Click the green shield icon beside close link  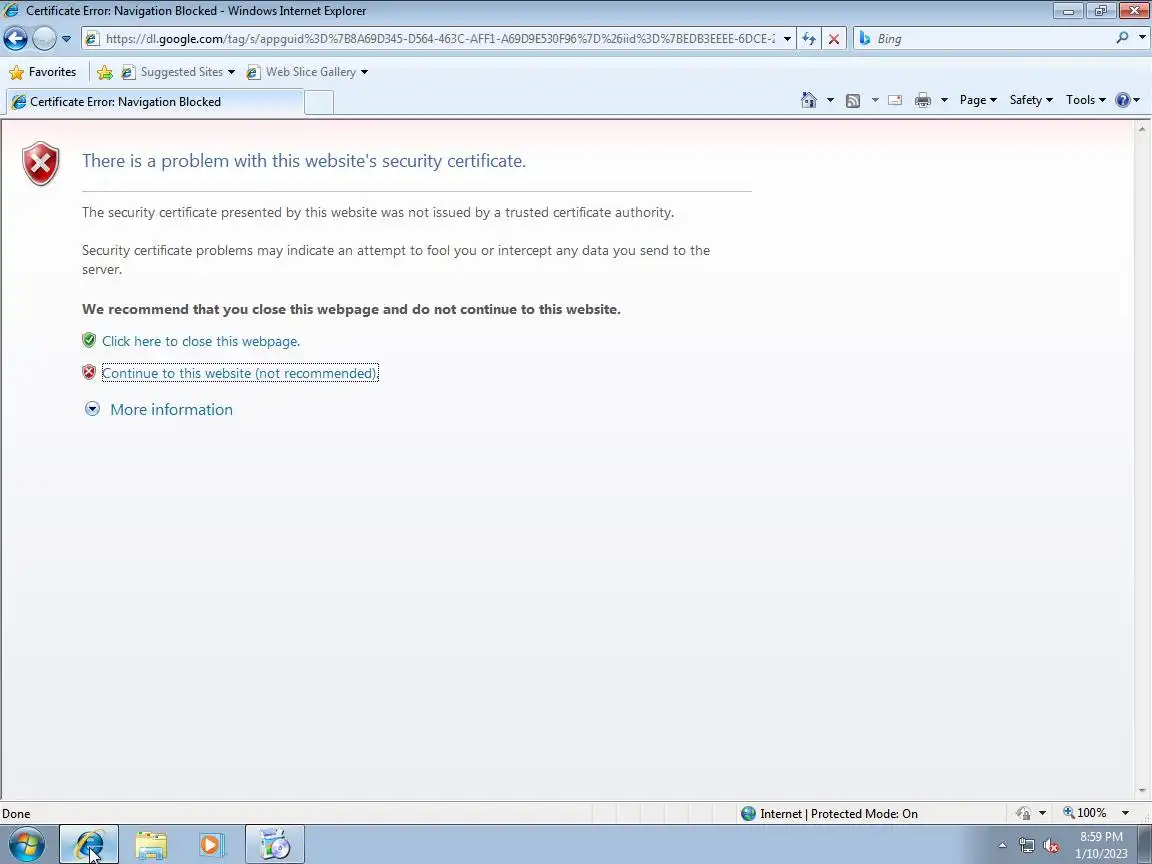tap(89, 340)
